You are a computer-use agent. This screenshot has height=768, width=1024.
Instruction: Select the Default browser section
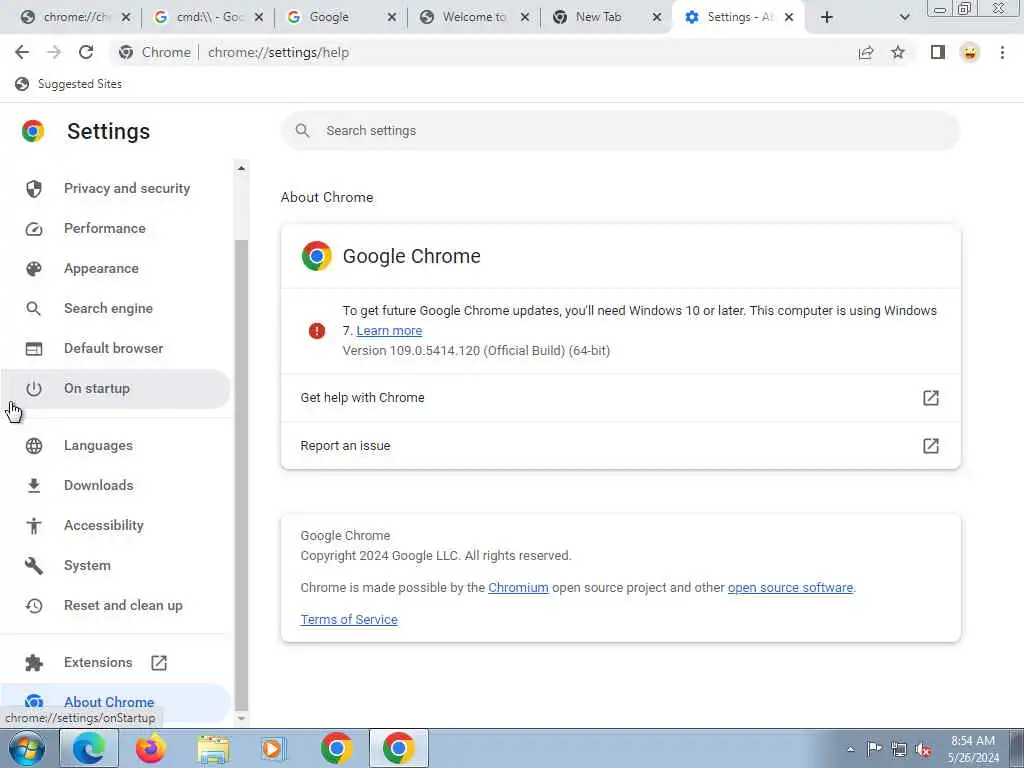(116, 349)
